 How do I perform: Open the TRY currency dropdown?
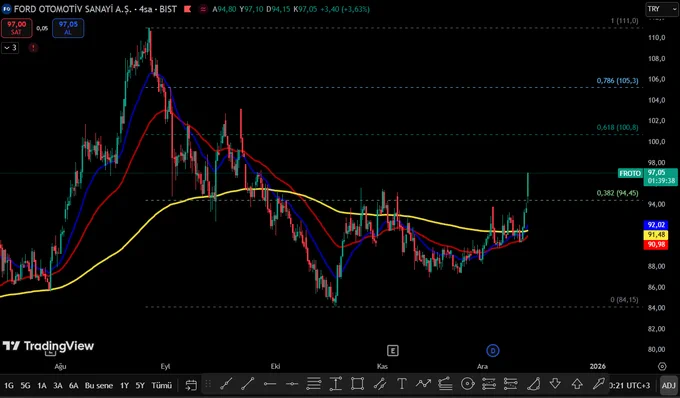(x=661, y=9)
